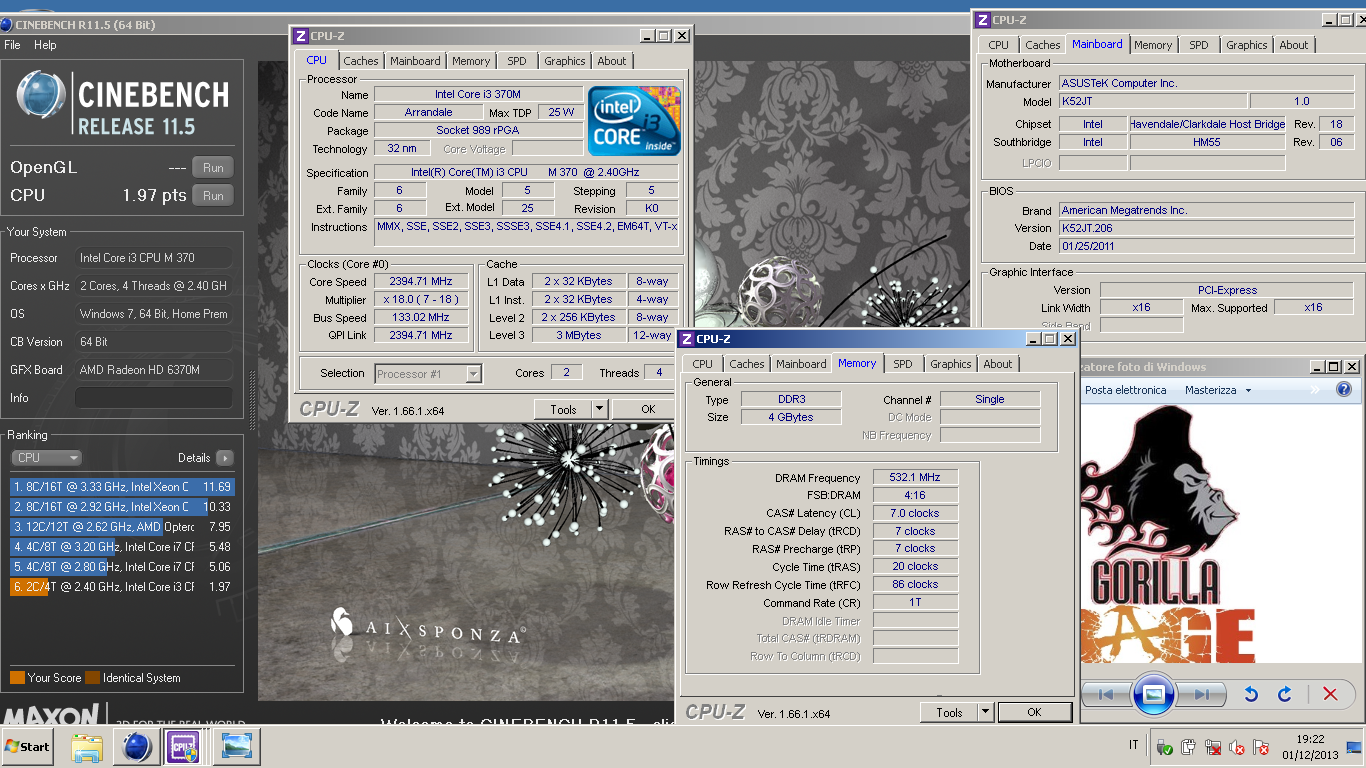Click Safely Remove Hardware tray icon
The width and height of the screenshot is (1366, 768).
click(x=1164, y=747)
